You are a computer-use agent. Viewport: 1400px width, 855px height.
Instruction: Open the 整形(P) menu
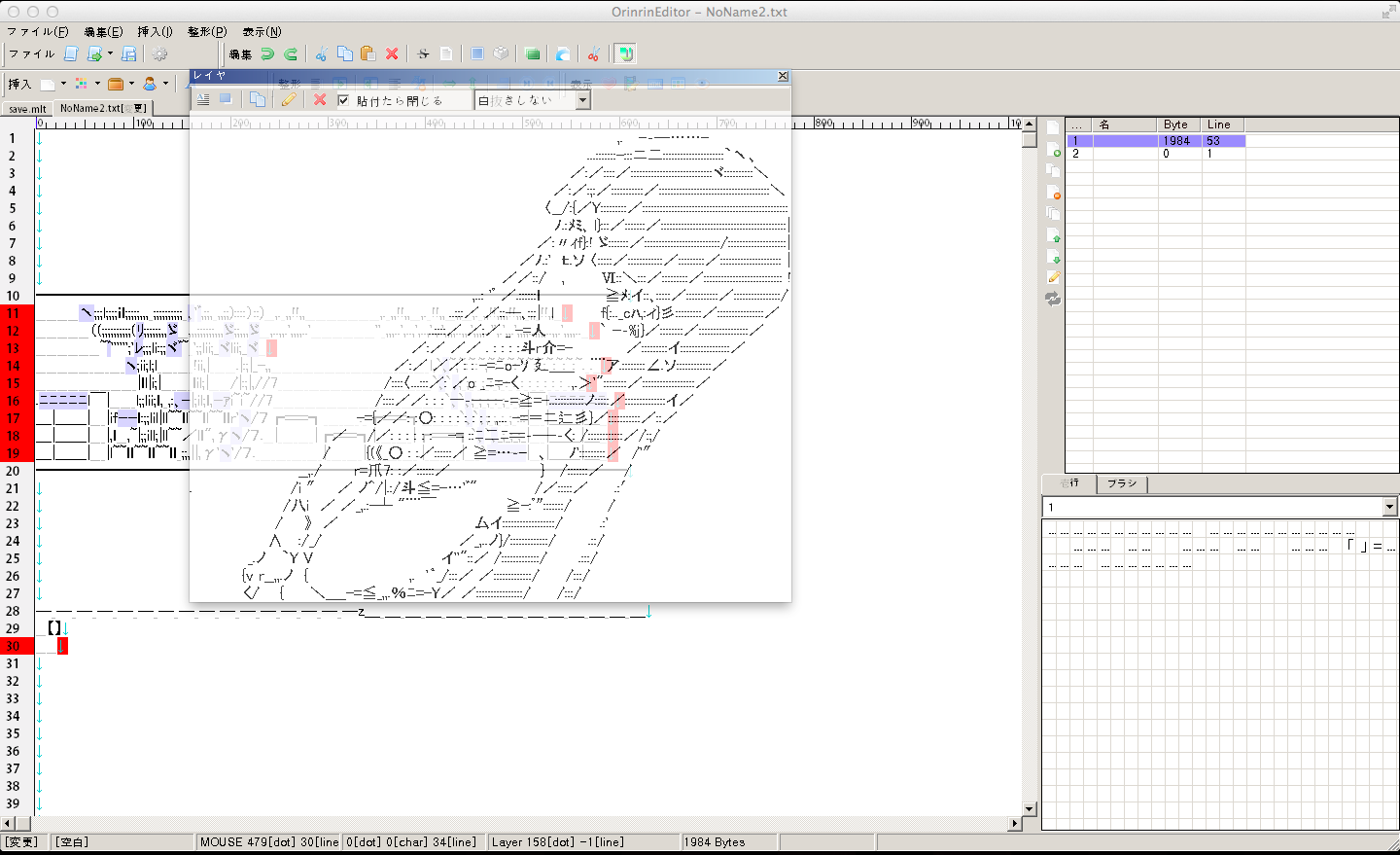pos(207,31)
